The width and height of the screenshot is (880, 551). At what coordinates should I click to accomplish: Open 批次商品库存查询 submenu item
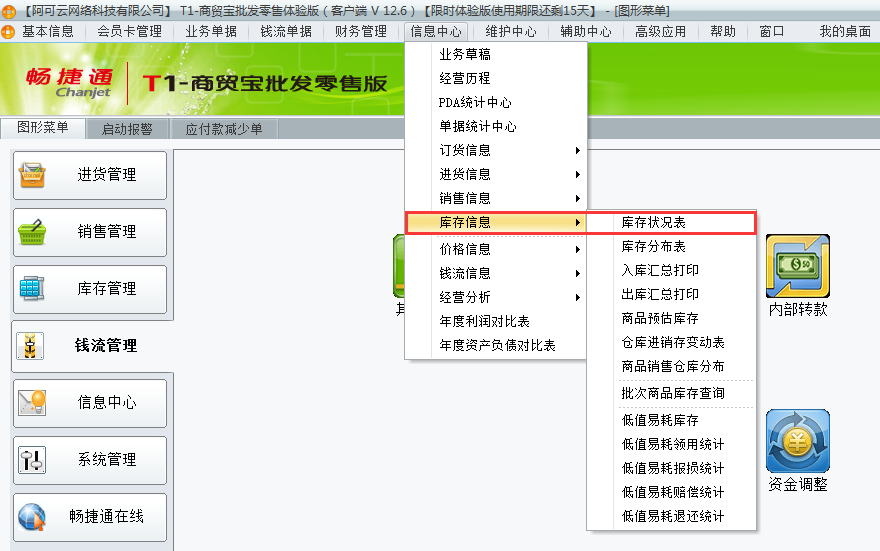click(x=671, y=394)
